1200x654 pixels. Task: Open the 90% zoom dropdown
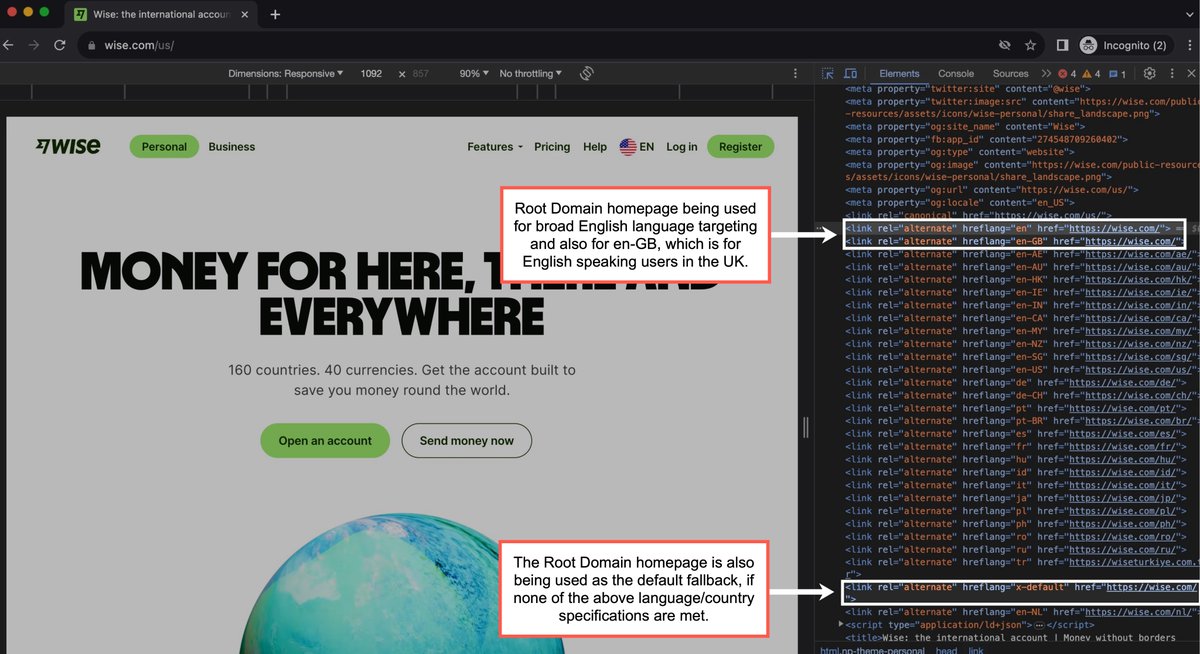tap(474, 73)
